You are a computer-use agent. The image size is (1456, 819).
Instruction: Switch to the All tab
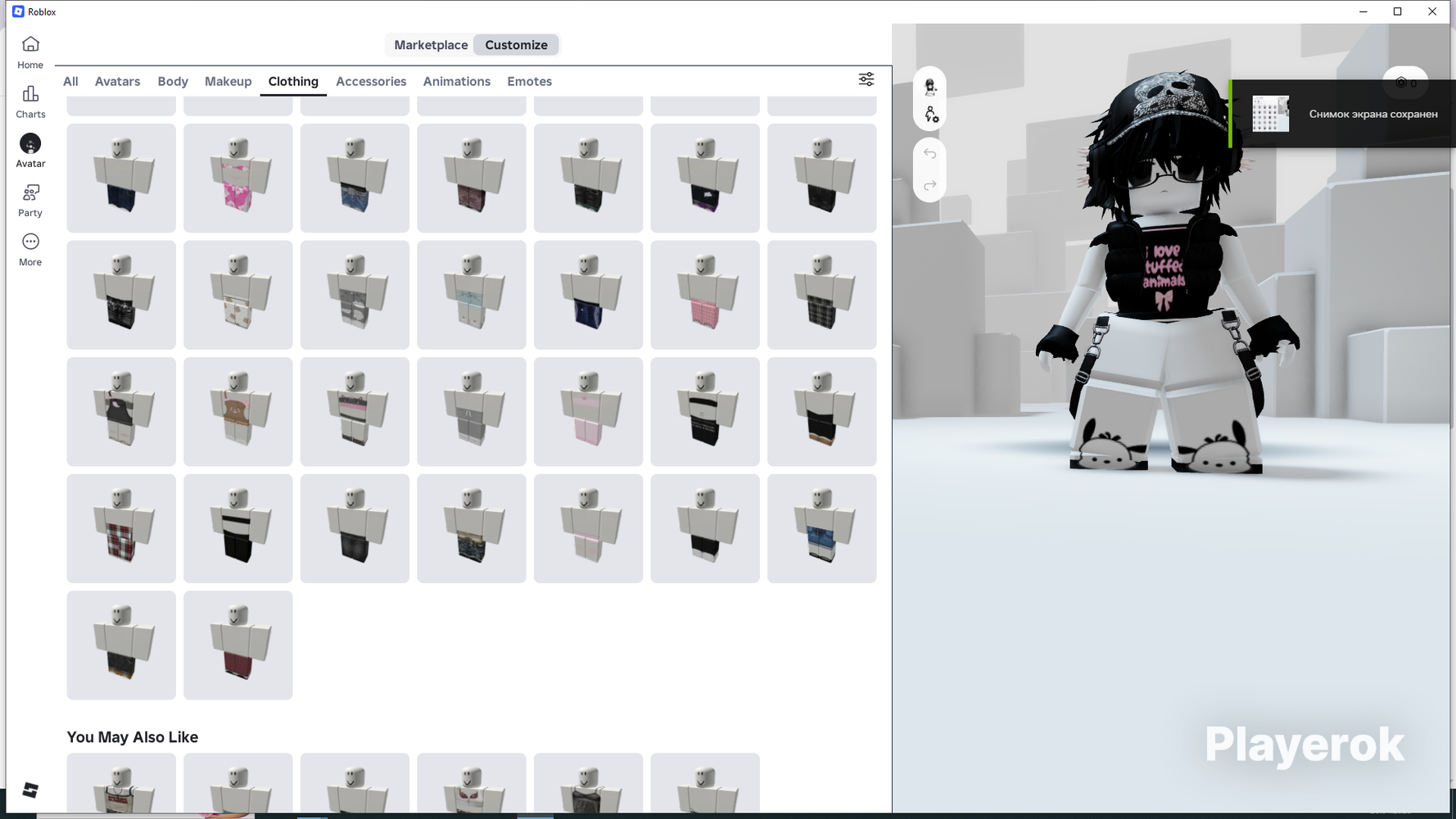click(x=70, y=81)
